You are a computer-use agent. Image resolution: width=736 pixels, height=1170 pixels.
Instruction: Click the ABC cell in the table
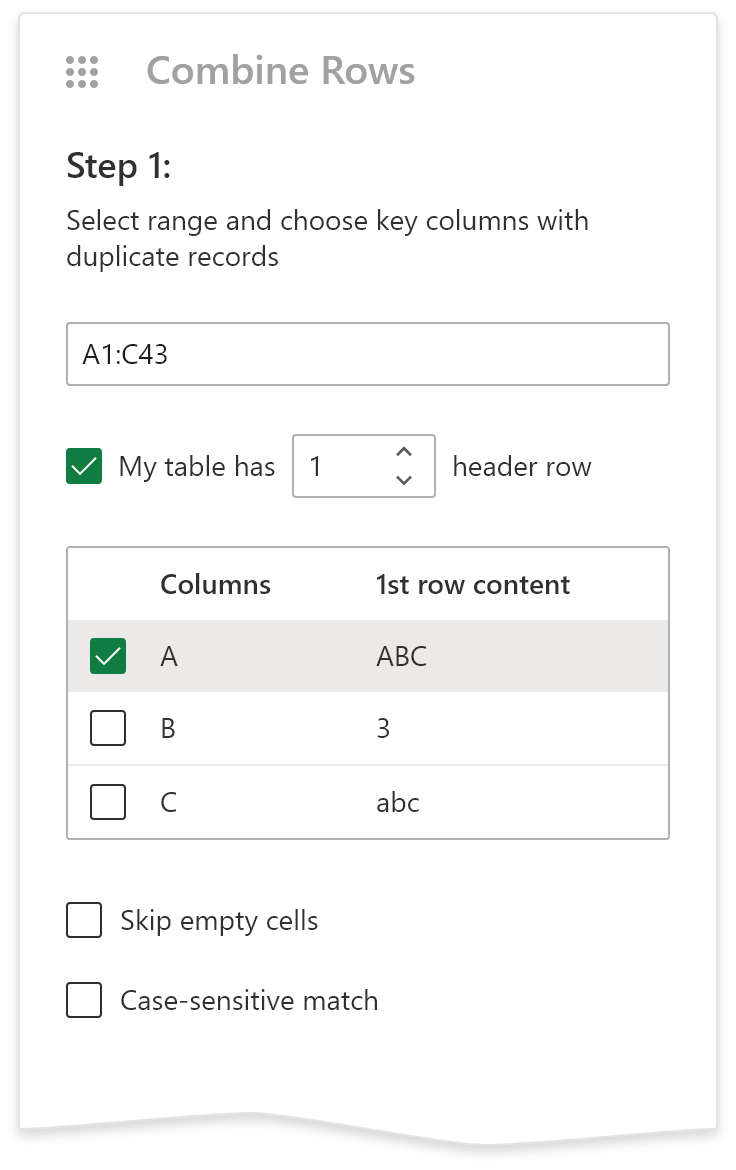(x=400, y=656)
